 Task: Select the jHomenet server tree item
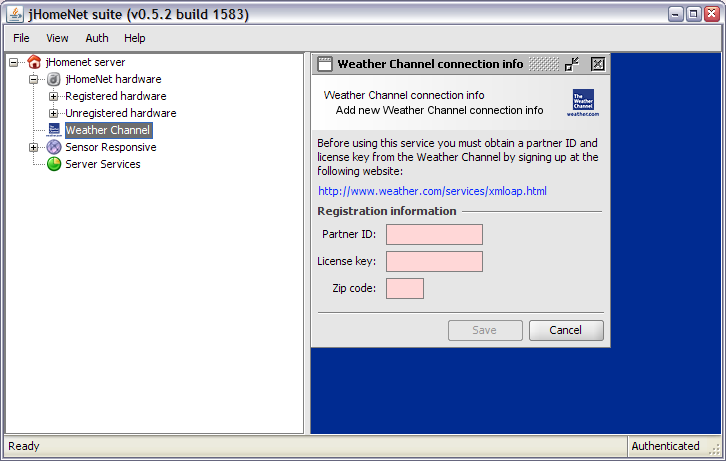[86, 62]
